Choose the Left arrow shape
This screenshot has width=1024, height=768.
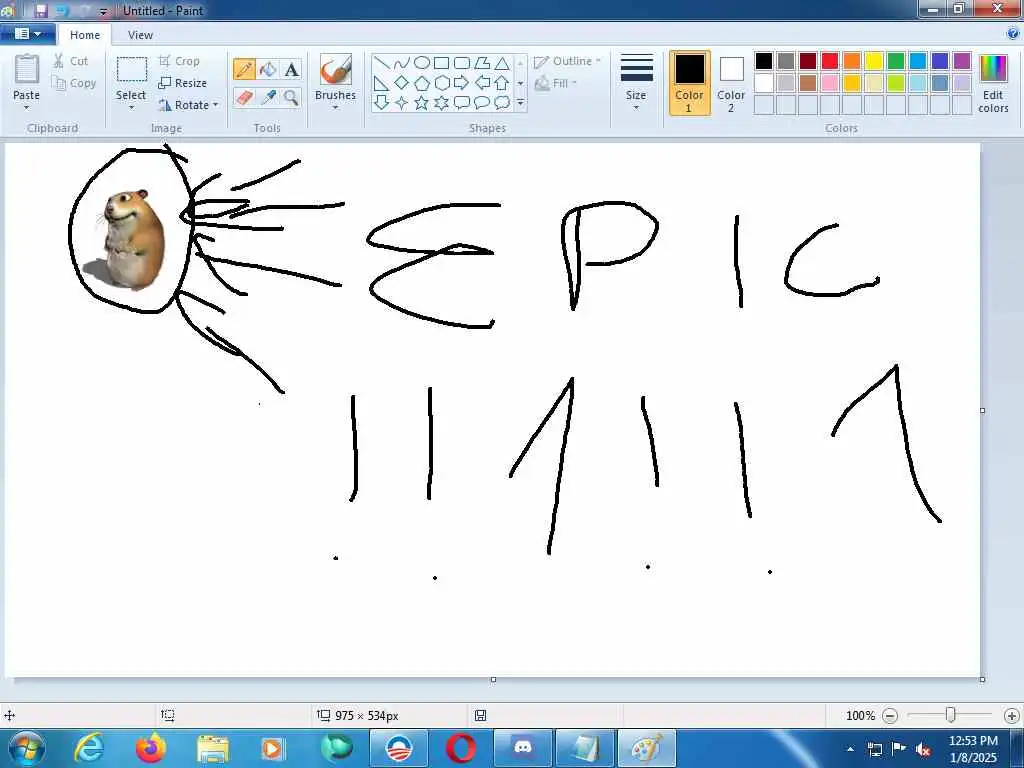[482, 83]
